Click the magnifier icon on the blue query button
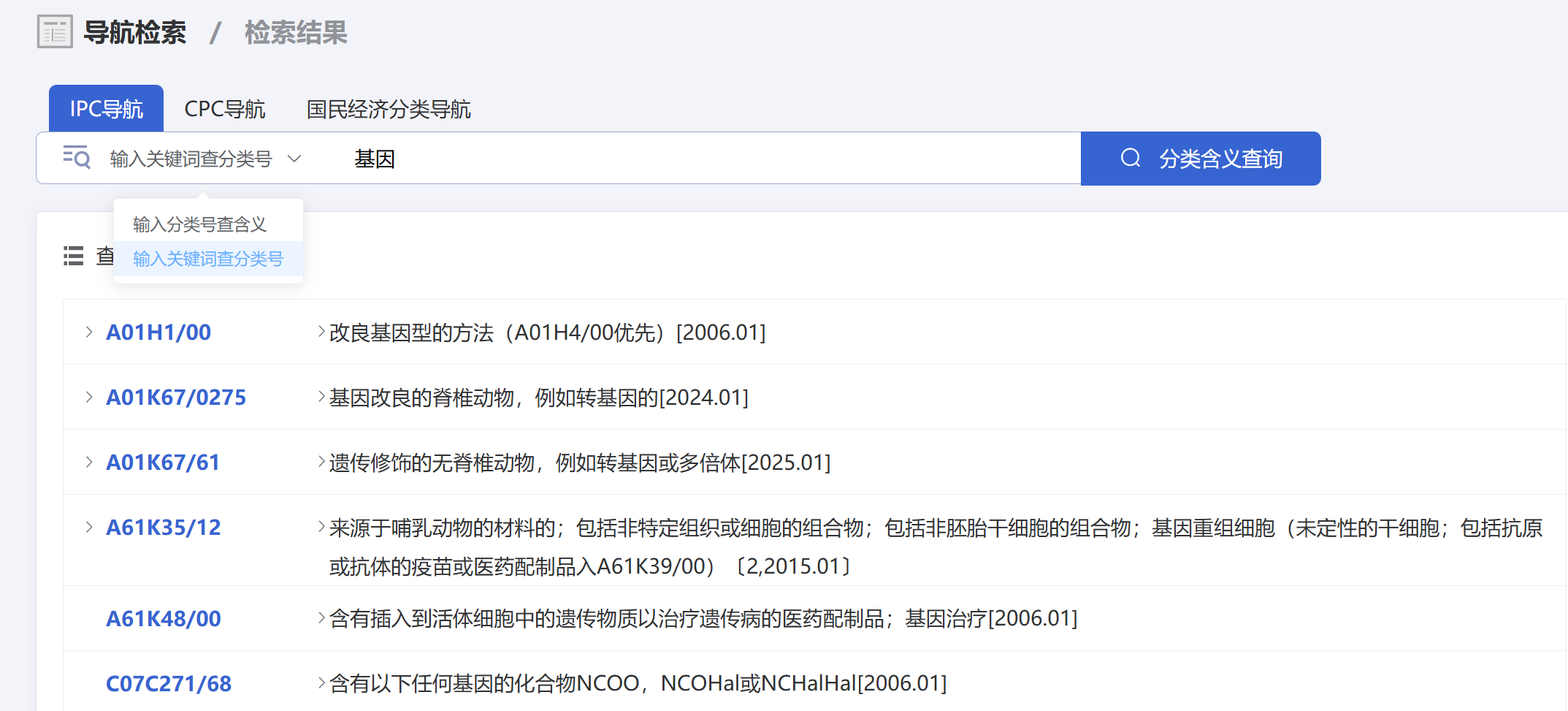This screenshot has height=711, width=1568. click(1131, 157)
